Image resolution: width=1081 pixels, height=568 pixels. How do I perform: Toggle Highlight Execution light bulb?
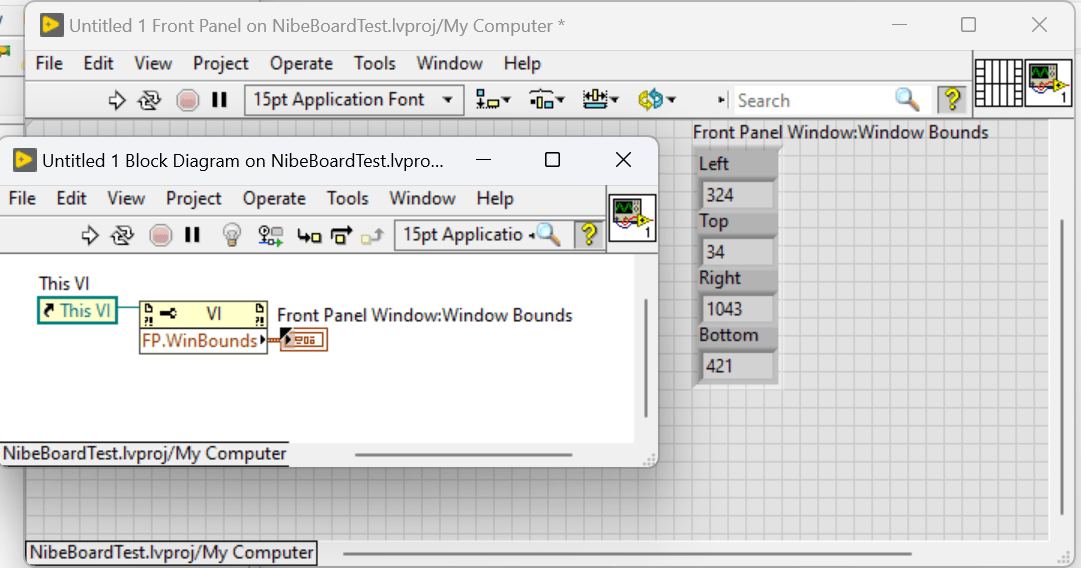[232, 236]
